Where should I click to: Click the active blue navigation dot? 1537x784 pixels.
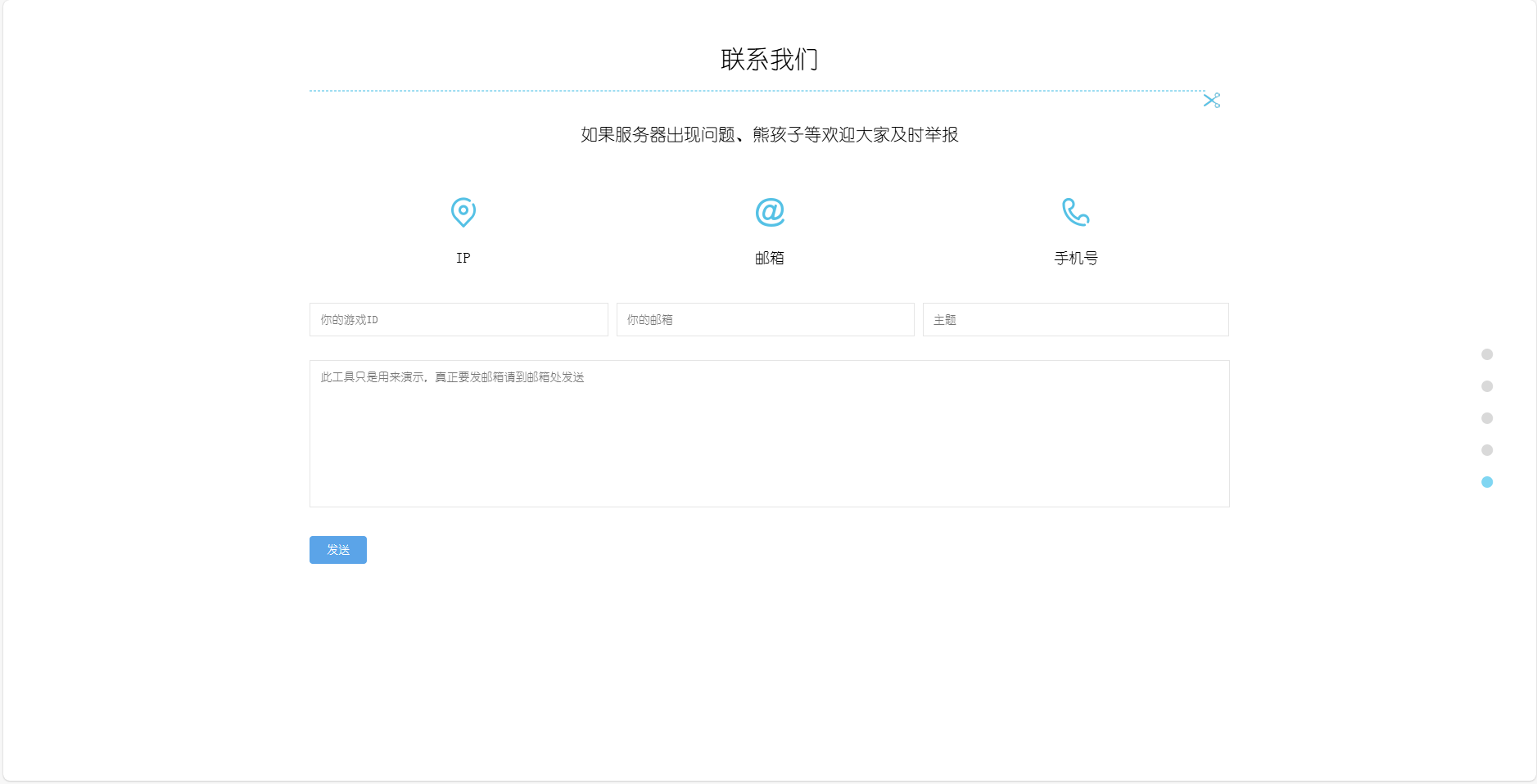pos(1487,482)
